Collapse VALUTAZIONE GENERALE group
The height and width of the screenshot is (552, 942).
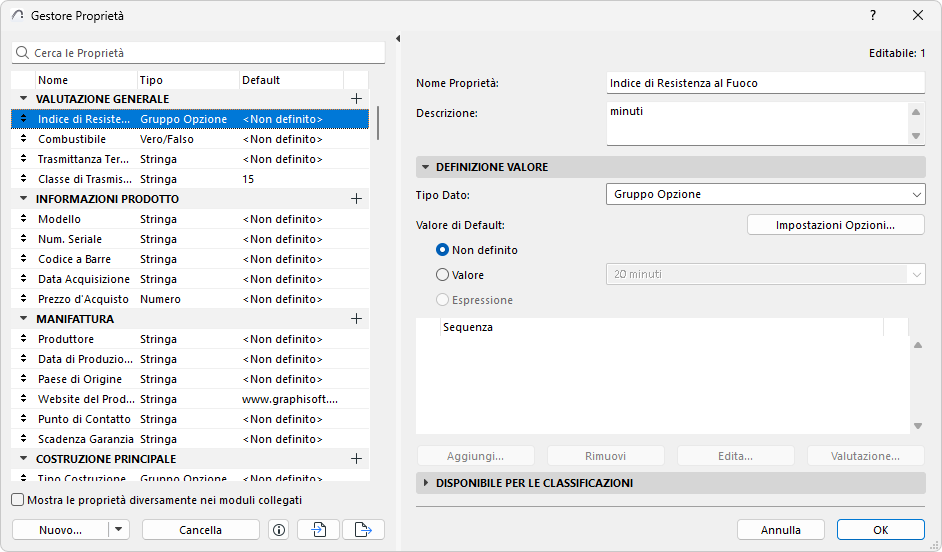click(23, 99)
